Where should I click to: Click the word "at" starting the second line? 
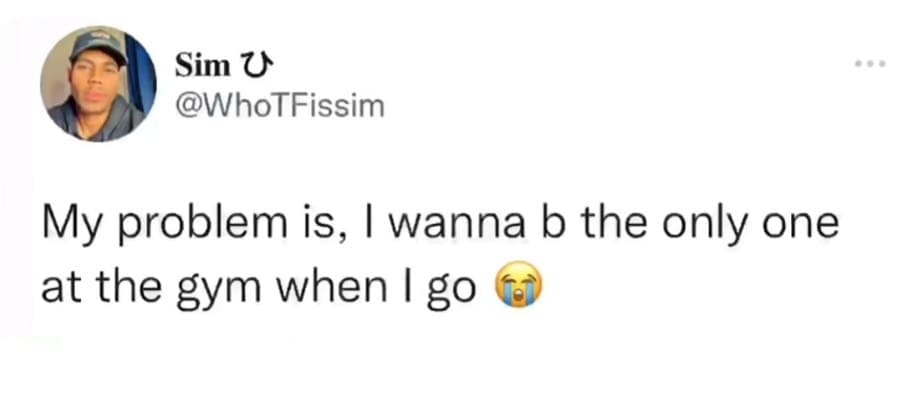[x=54, y=288]
